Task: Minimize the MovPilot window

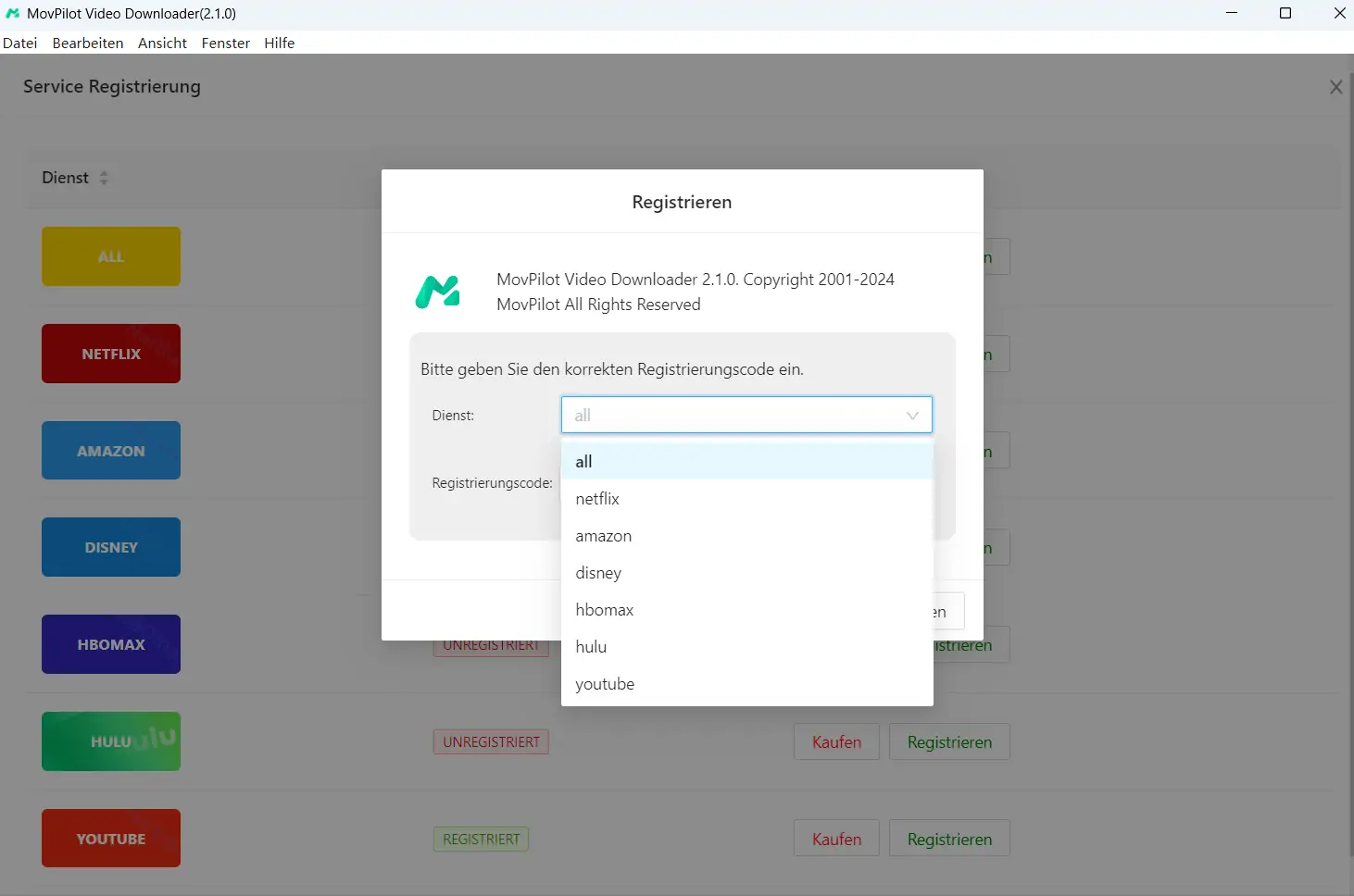Action: pos(1232,13)
